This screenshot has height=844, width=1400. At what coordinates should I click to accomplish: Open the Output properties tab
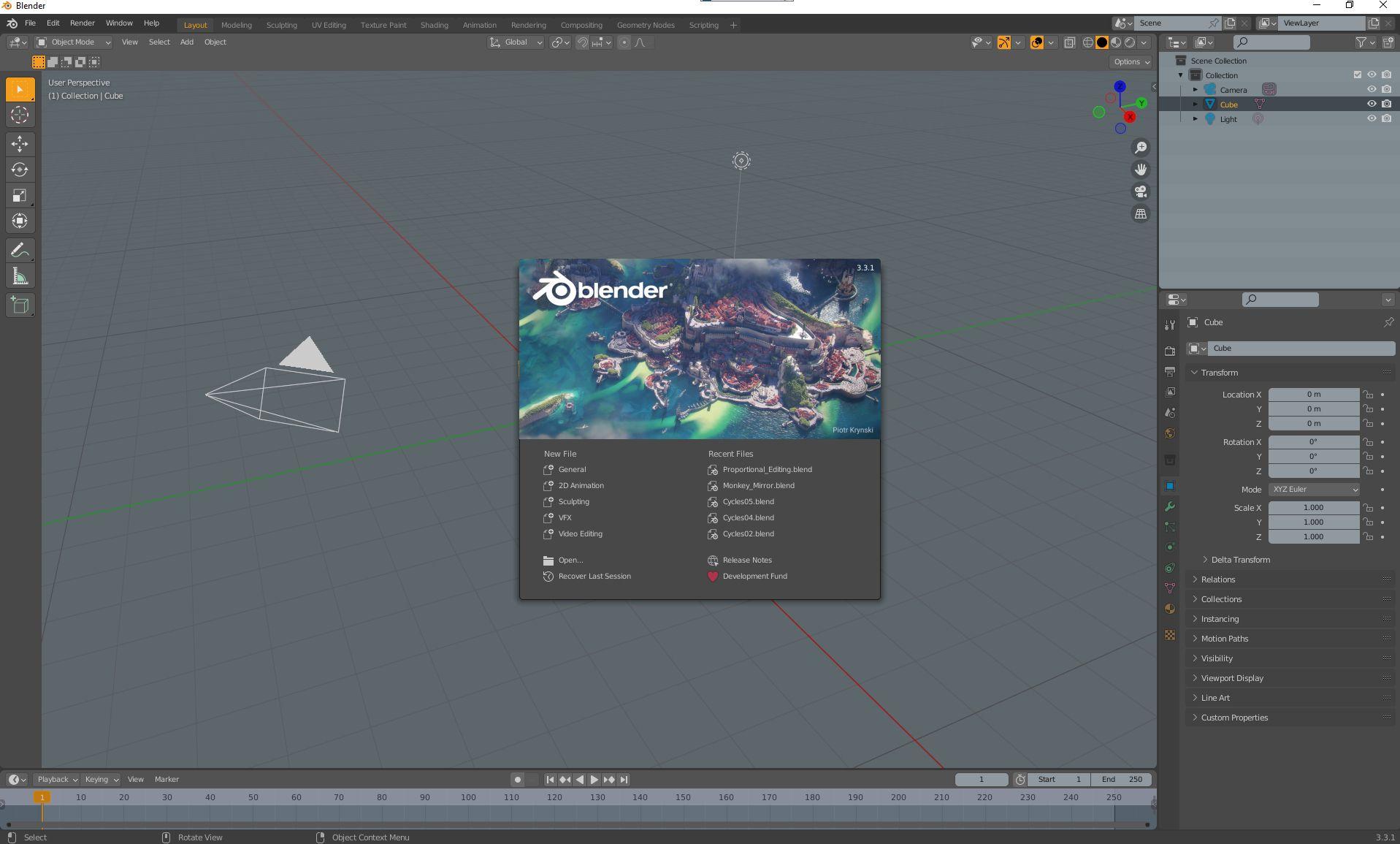[1170, 371]
